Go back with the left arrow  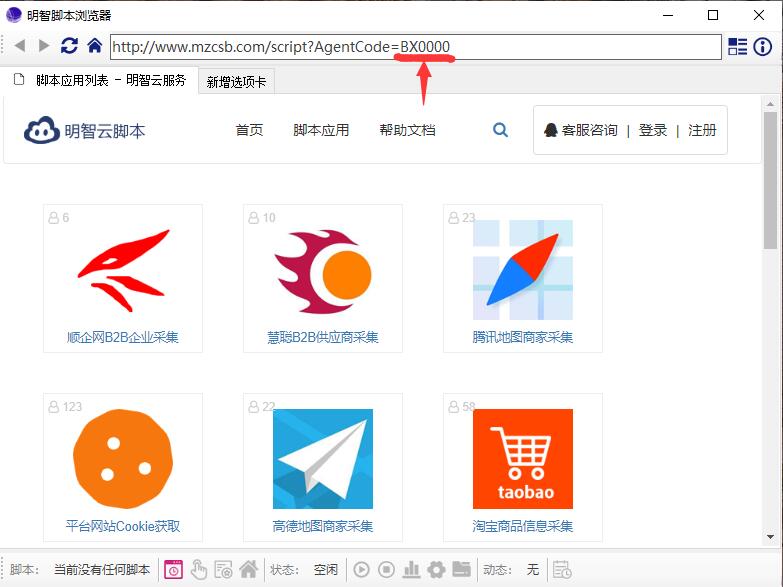[x=20, y=46]
